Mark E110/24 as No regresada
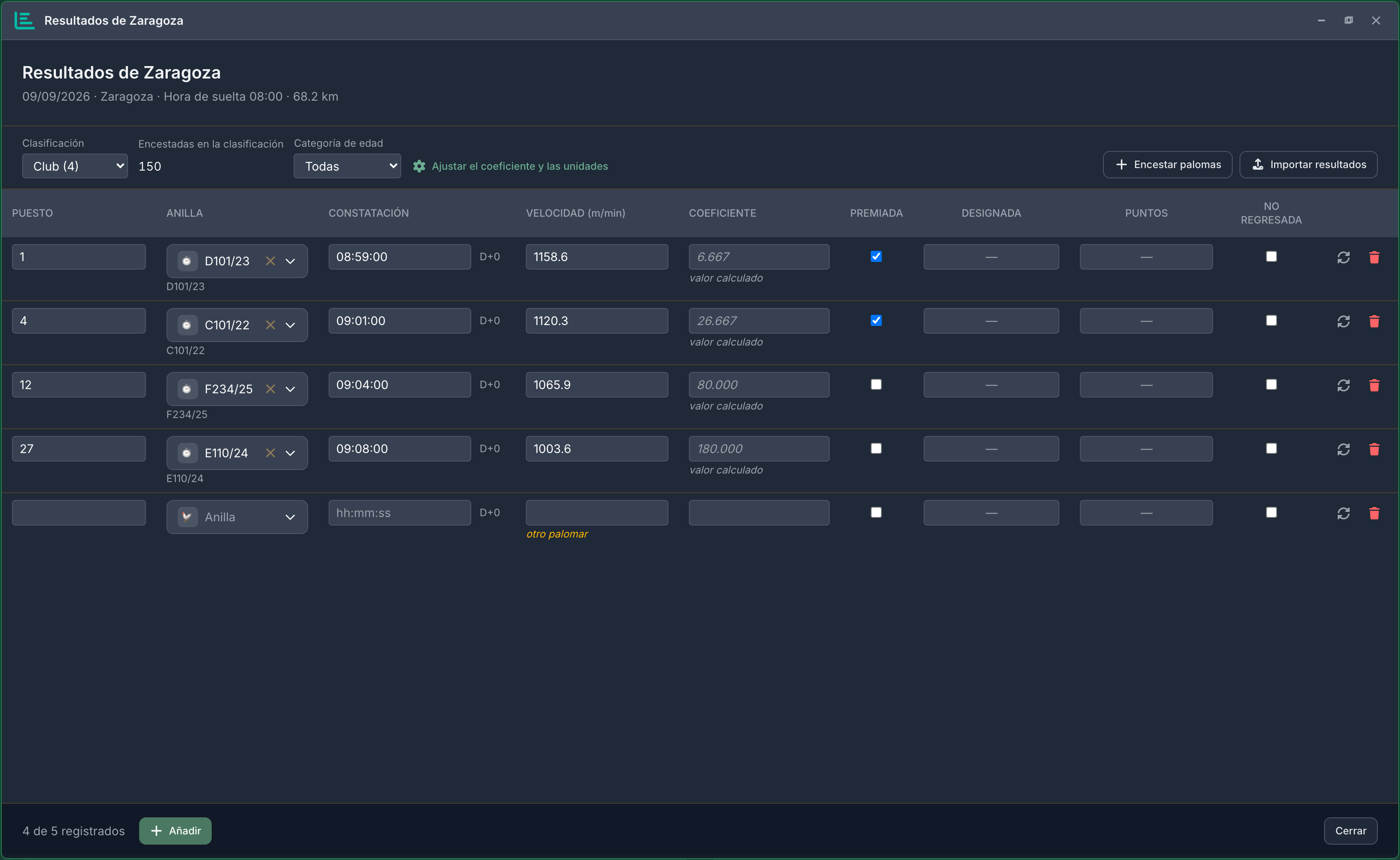 tap(1271, 448)
